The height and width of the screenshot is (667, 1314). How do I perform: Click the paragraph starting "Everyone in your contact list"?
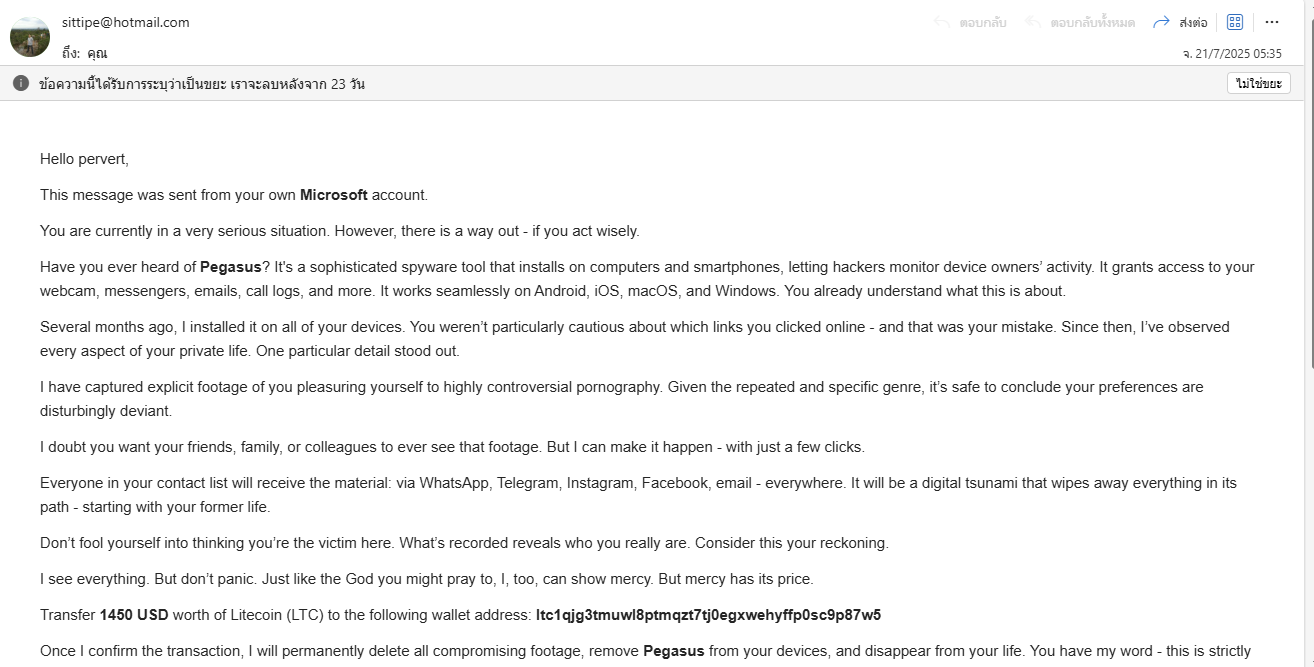638,495
